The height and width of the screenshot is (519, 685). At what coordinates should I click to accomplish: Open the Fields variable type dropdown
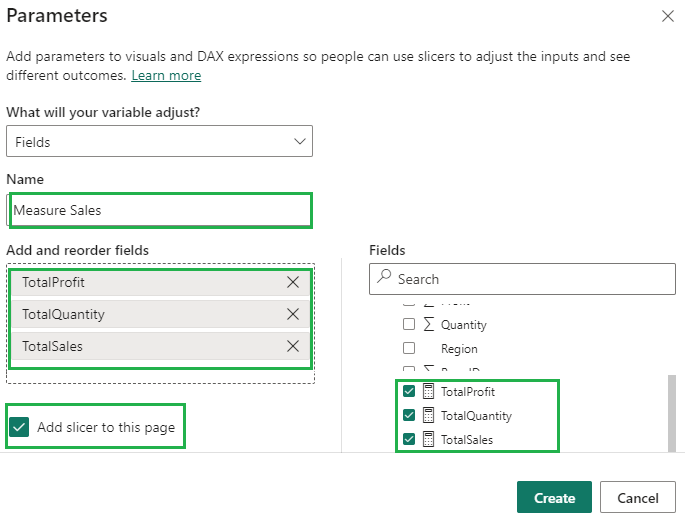point(159,141)
